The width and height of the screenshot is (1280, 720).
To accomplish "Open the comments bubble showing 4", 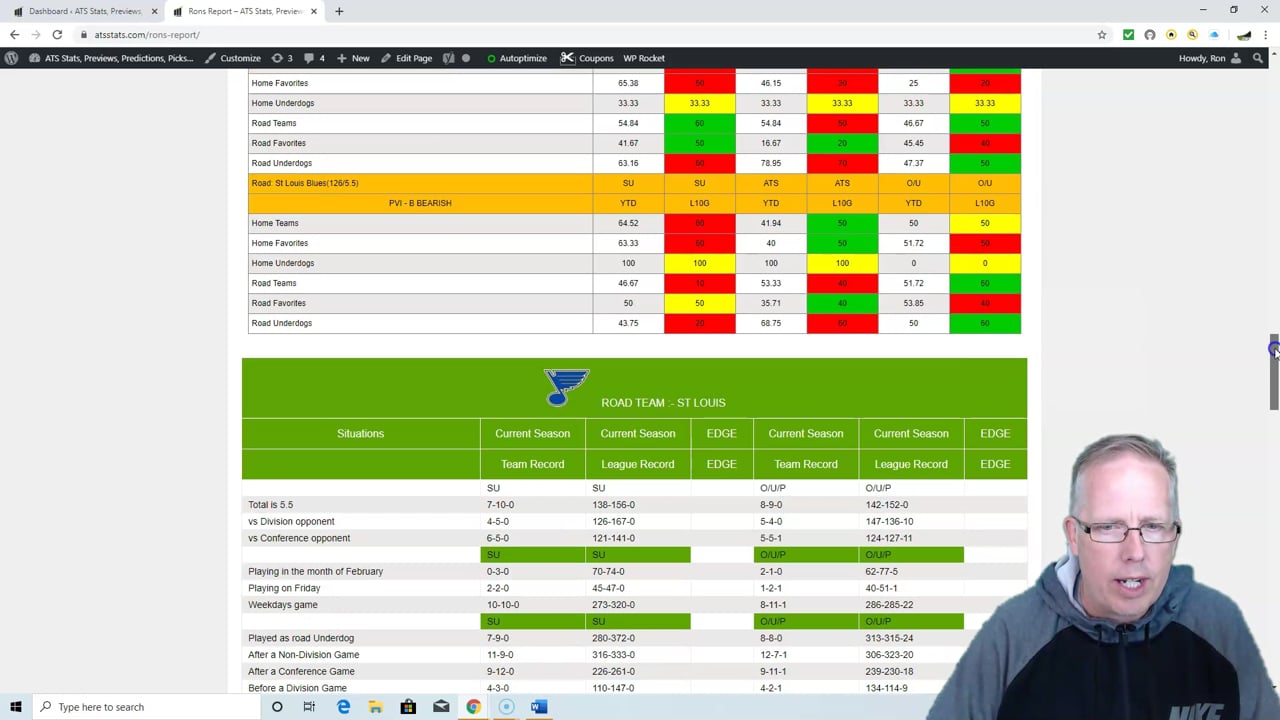I will pos(314,58).
